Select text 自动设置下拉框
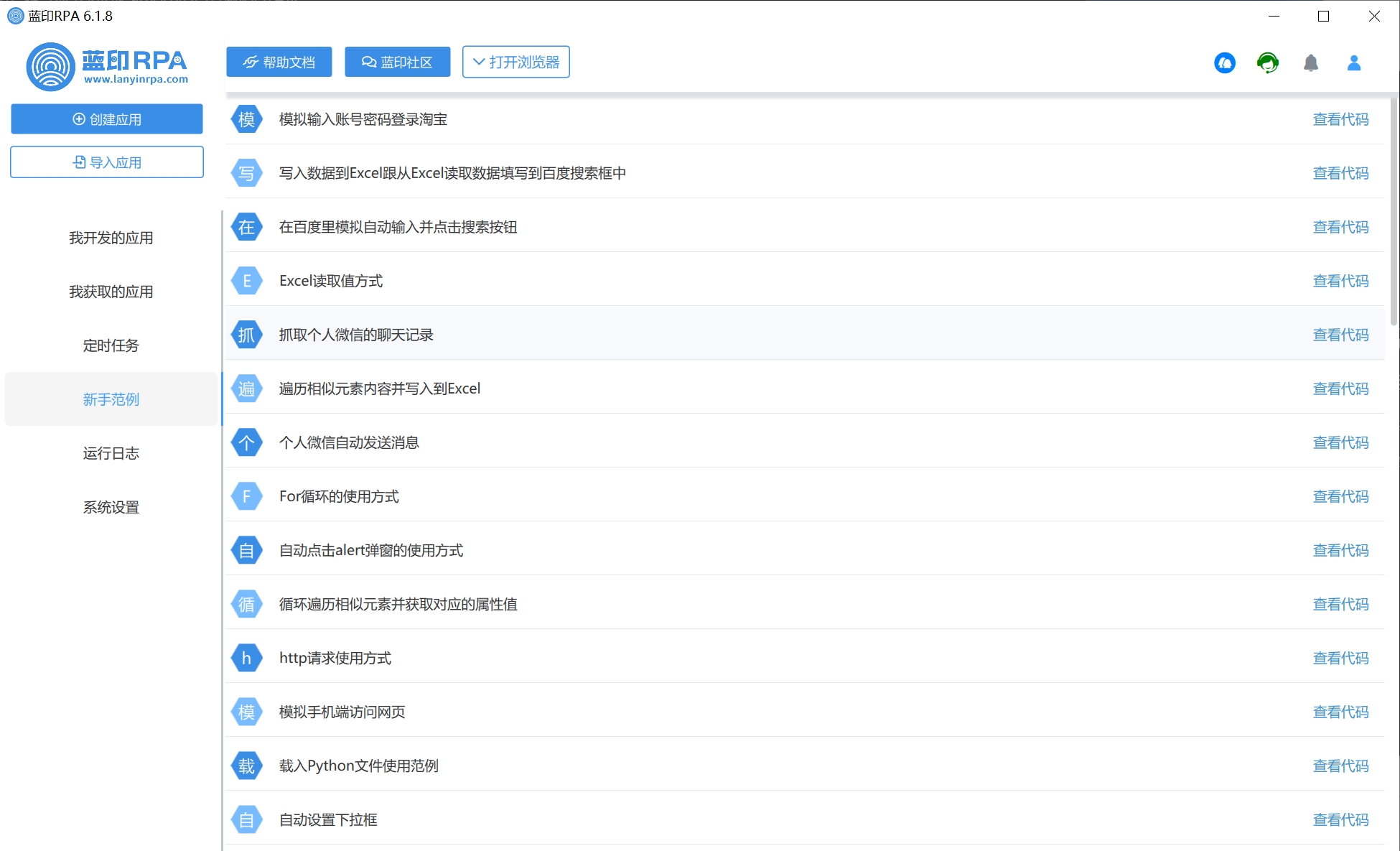Screen dimensions: 1400x851 tap(328, 819)
